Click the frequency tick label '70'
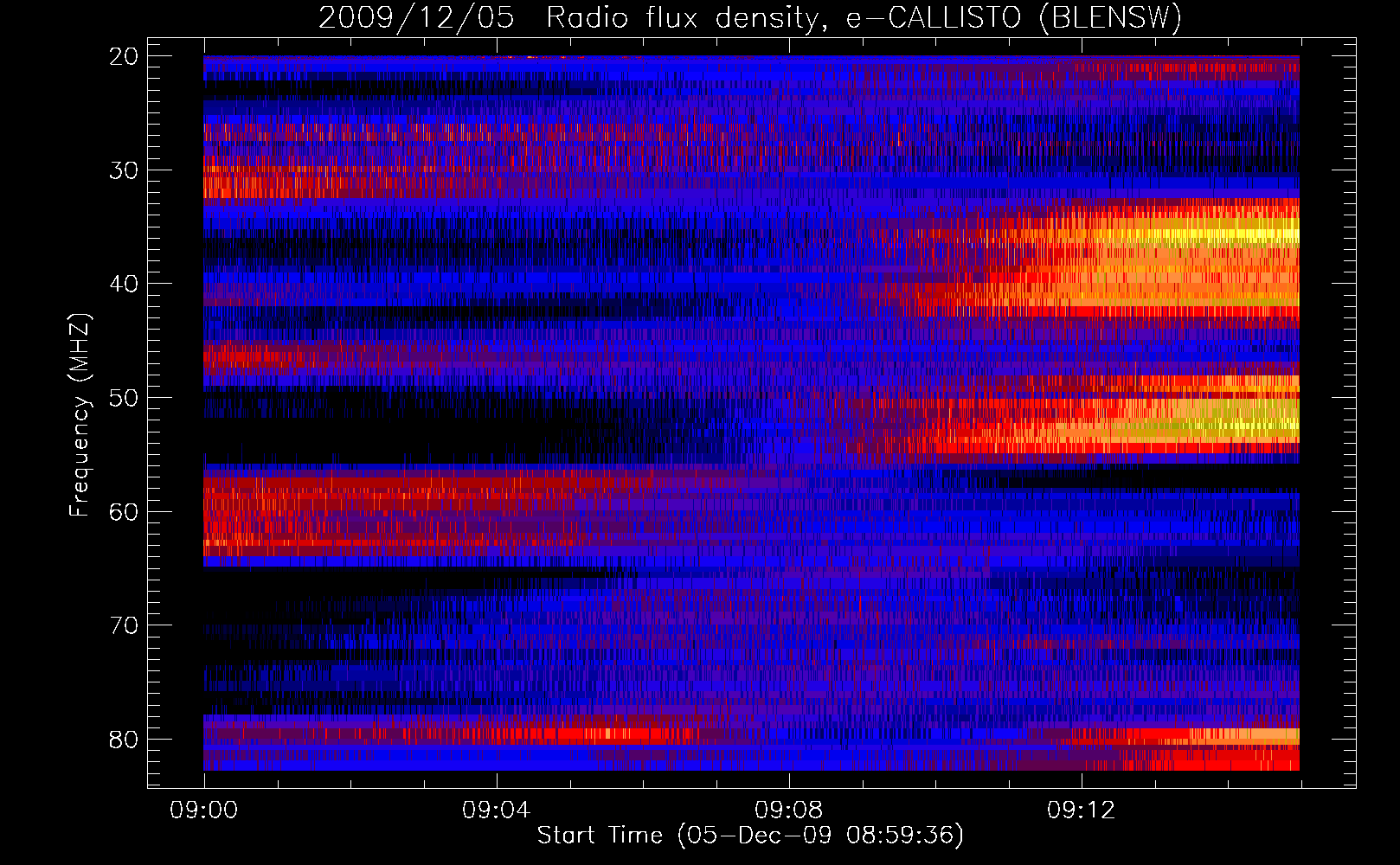1400x865 pixels. 125,625
